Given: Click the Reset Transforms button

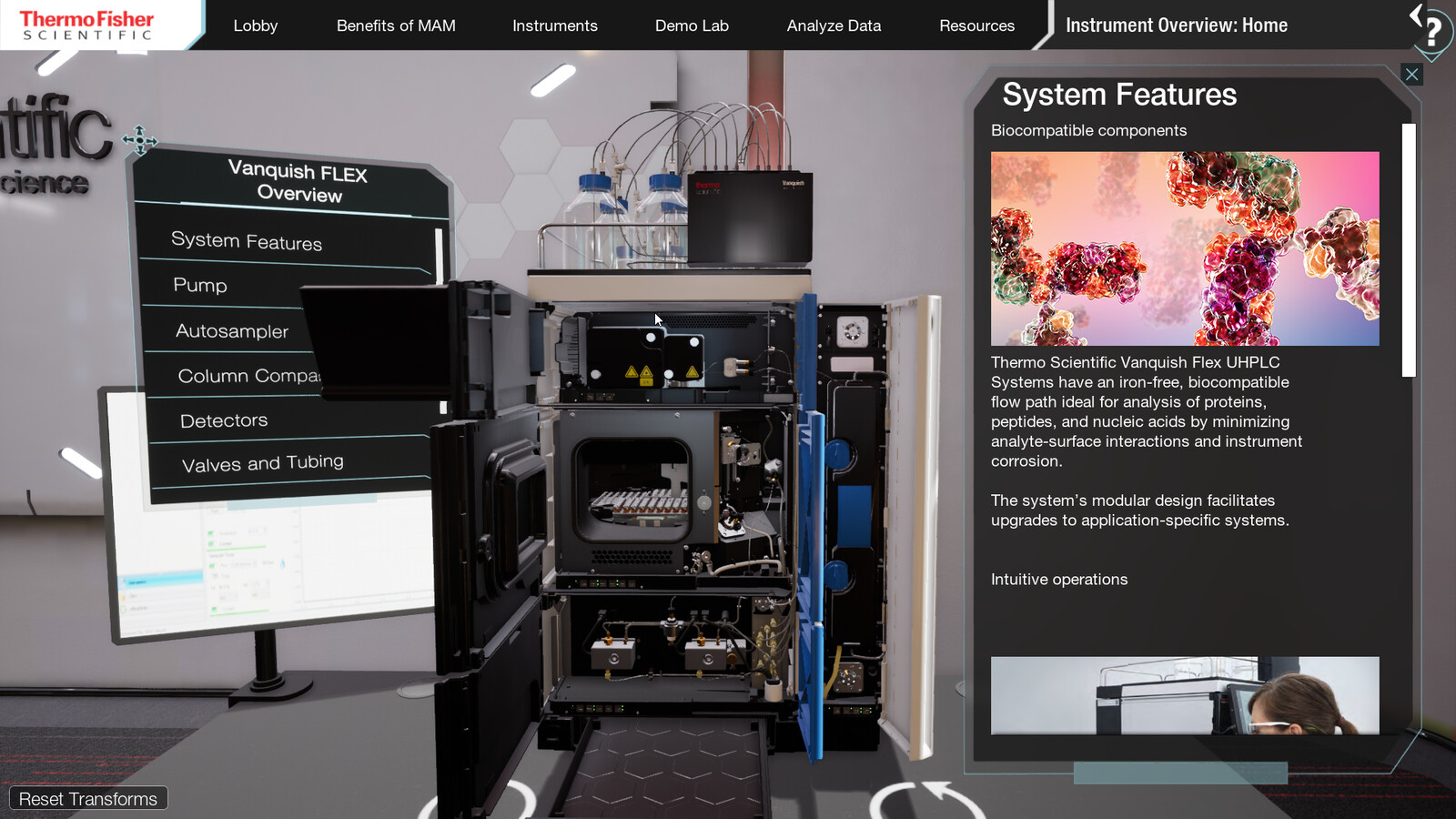Looking at the screenshot, I should tap(88, 798).
